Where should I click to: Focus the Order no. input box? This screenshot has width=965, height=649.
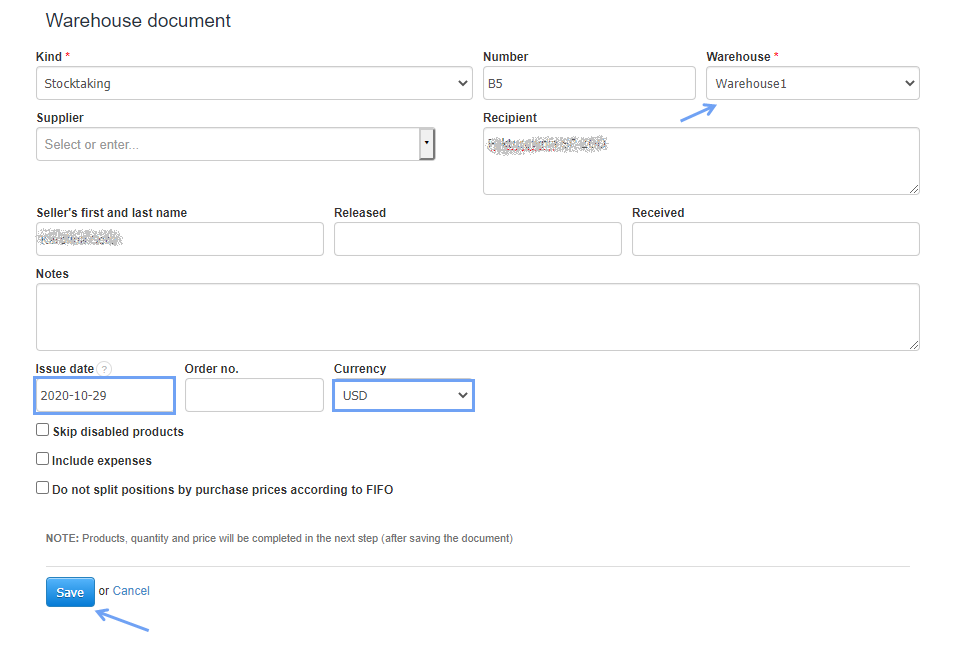[x=254, y=396]
